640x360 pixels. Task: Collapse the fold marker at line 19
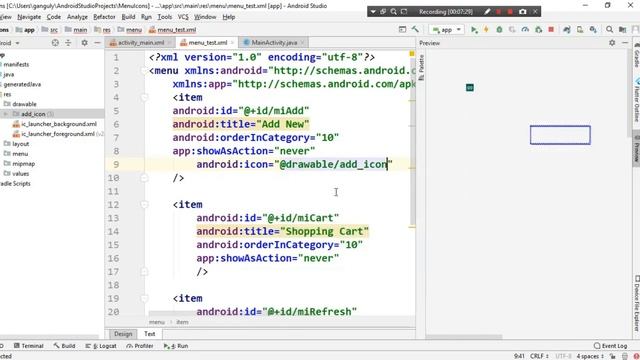pos(144,298)
